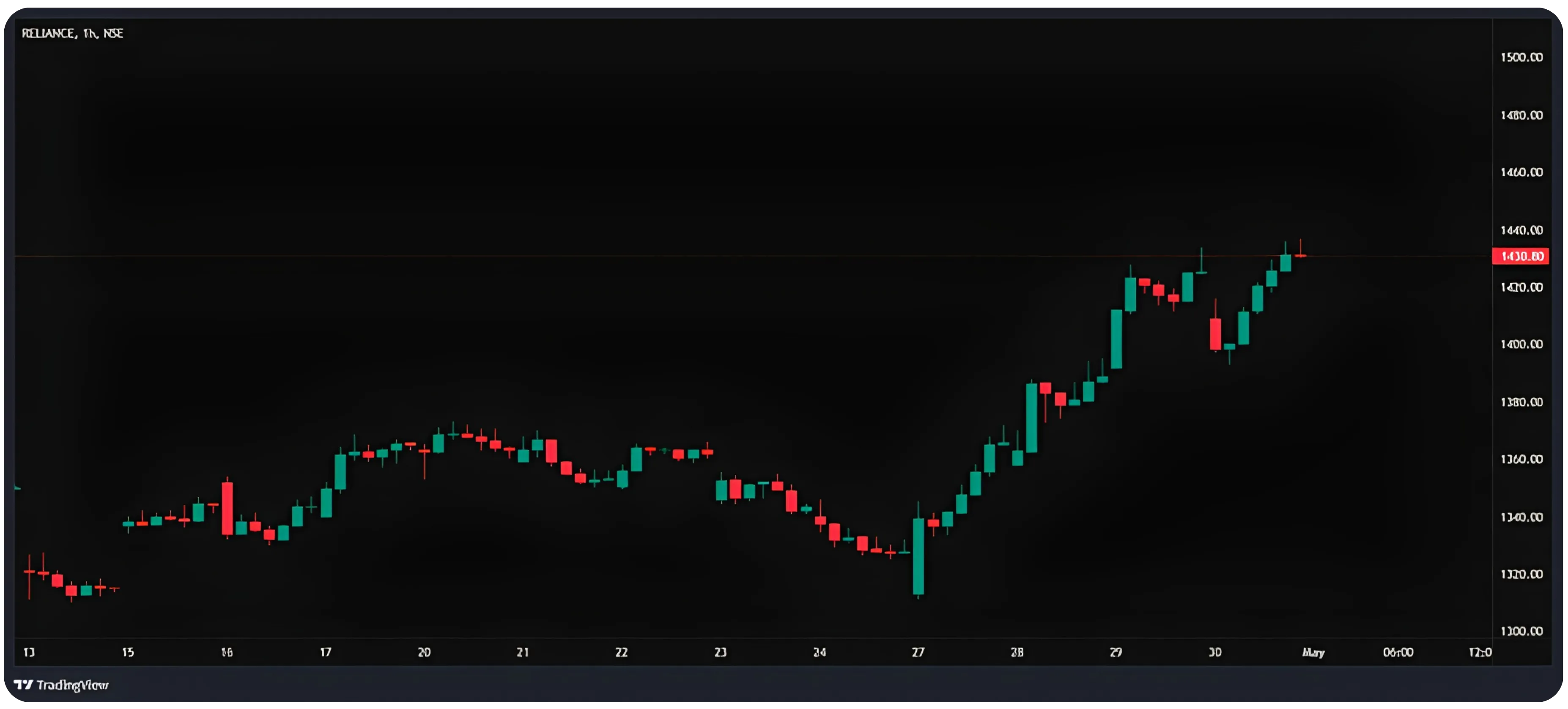Select the long red candle after date 16

pyautogui.click(x=227, y=509)
